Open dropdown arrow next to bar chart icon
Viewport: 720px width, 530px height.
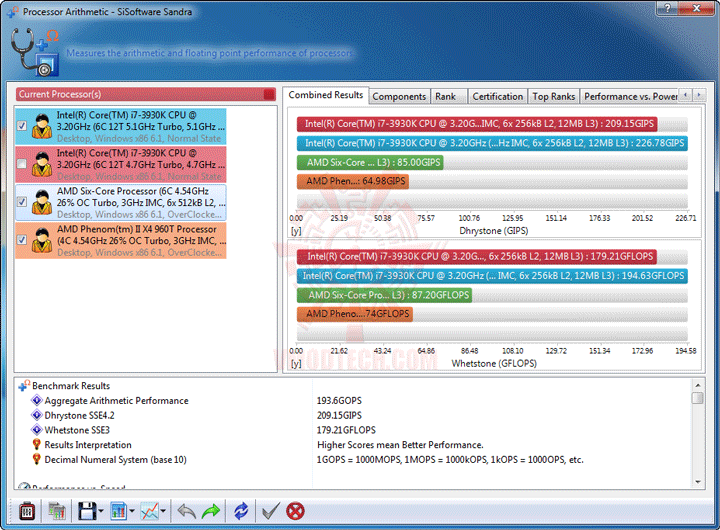pyautogui.click(x=132, y=511)
